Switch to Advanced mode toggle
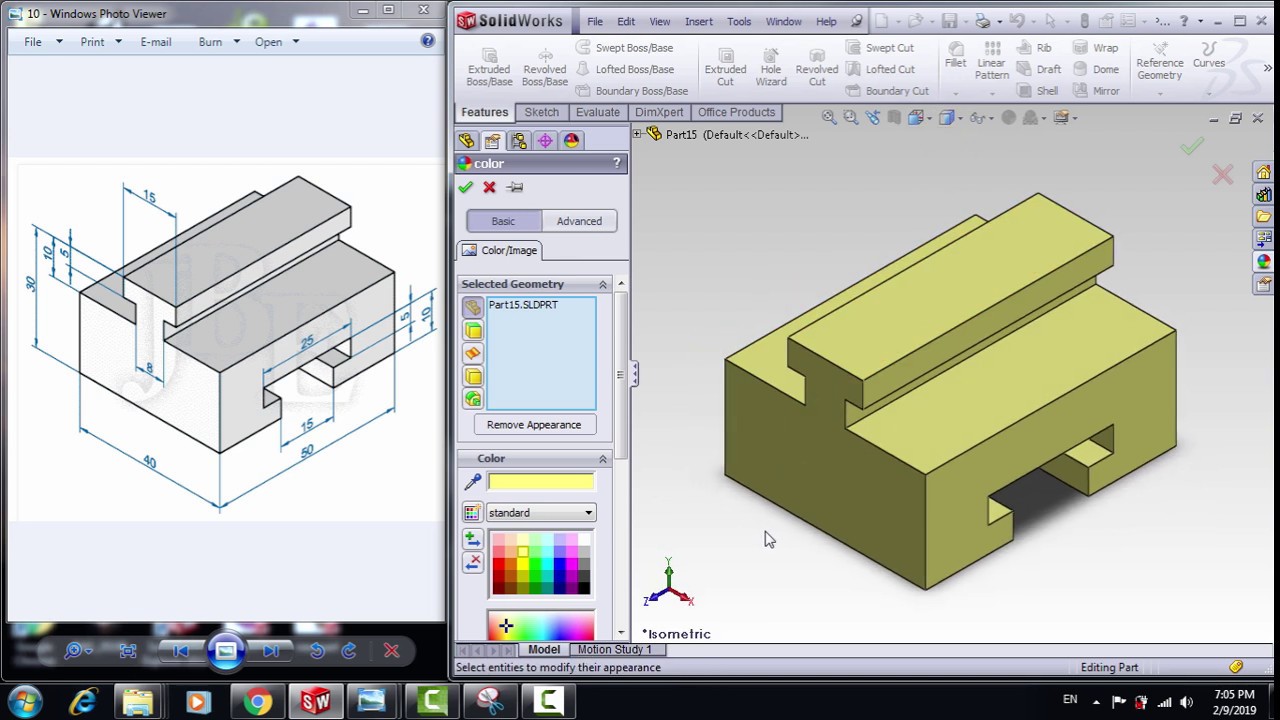This screenshot has width=1280, height=720. coord(579,221)
